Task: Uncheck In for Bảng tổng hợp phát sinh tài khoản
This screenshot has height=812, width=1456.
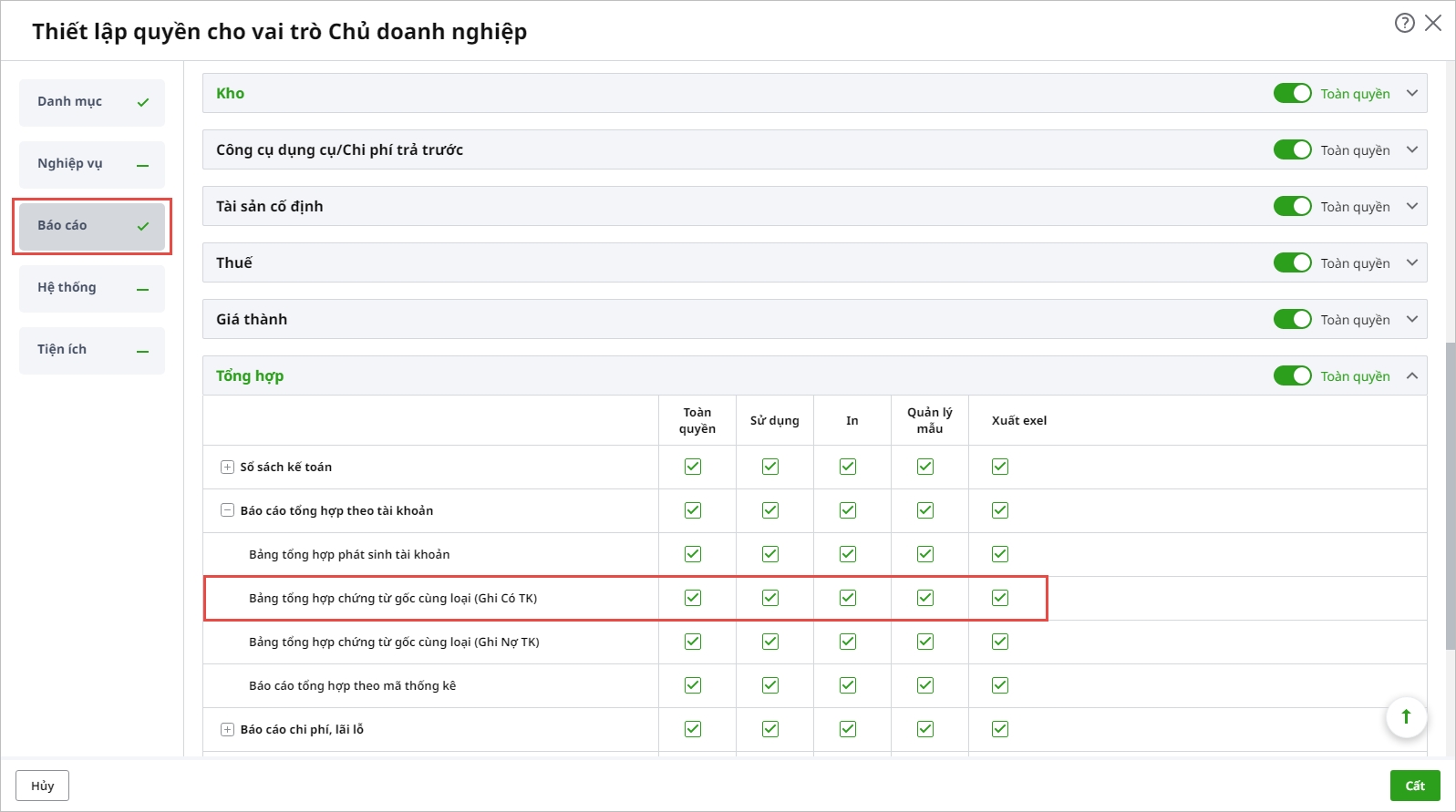Action: pyautogui.click(x=848, y=554)
